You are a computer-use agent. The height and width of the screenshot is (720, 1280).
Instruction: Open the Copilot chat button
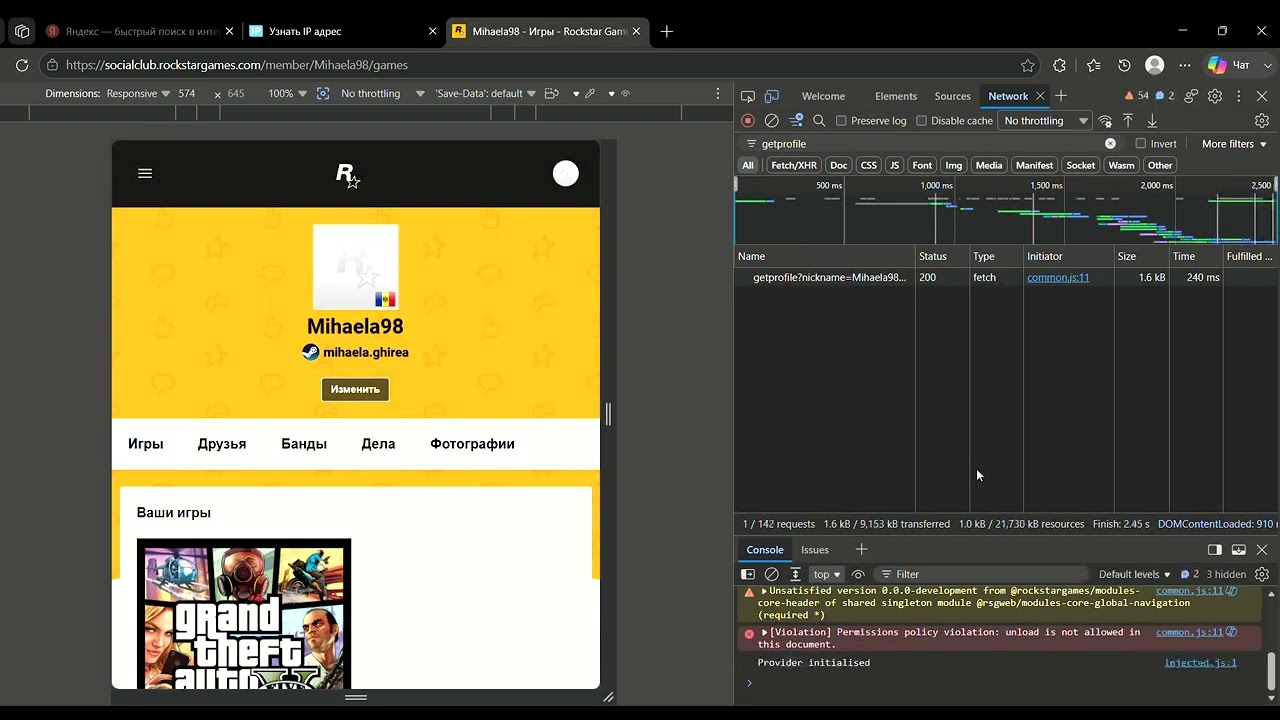(x=1230, y=65)
